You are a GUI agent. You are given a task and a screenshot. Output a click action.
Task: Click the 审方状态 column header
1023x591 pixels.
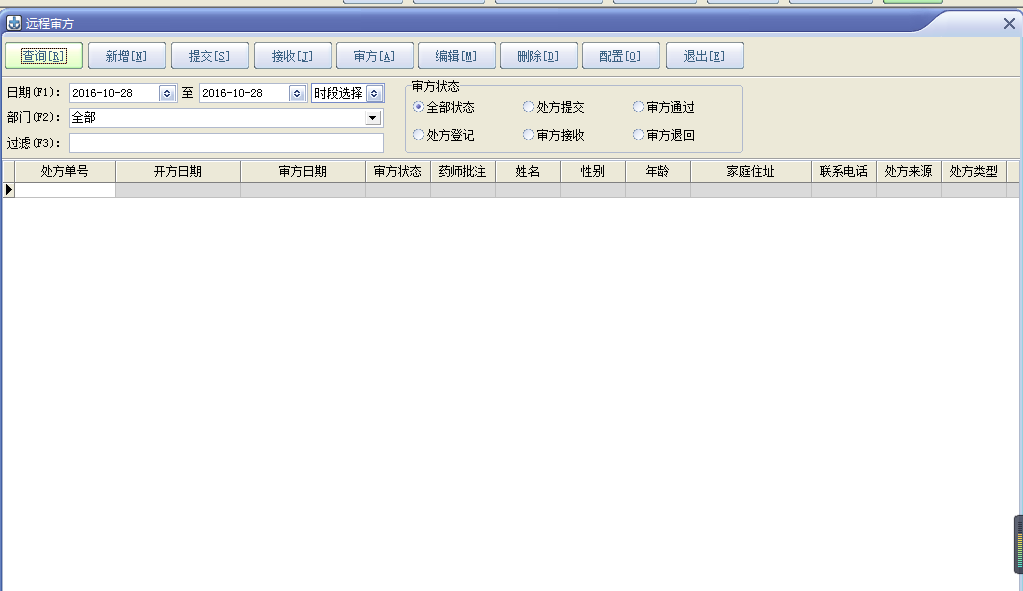click(398, 172)
